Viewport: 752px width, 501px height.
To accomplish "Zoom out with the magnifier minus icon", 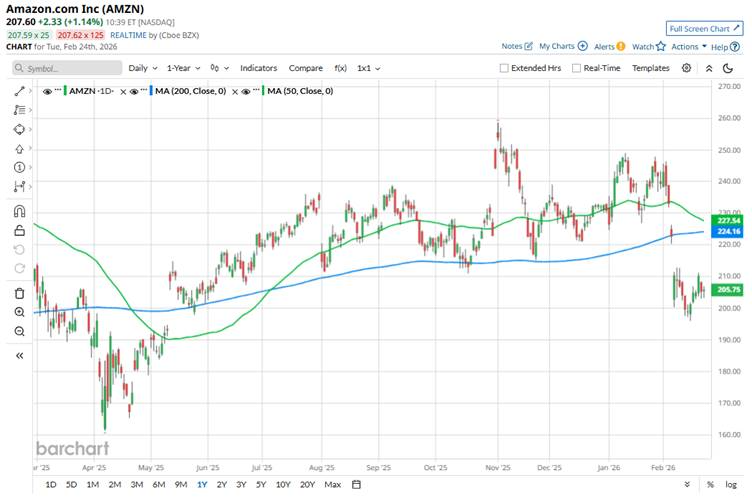I will [x=19, y=331].
